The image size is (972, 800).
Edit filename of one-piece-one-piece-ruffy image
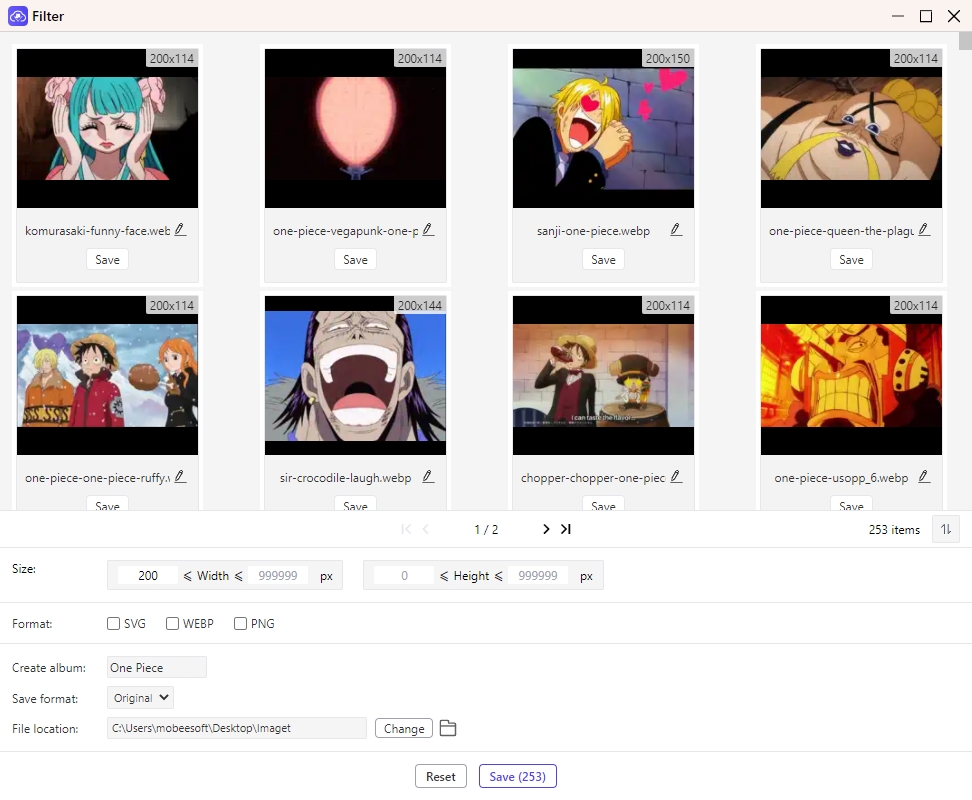tap(180, 477)
